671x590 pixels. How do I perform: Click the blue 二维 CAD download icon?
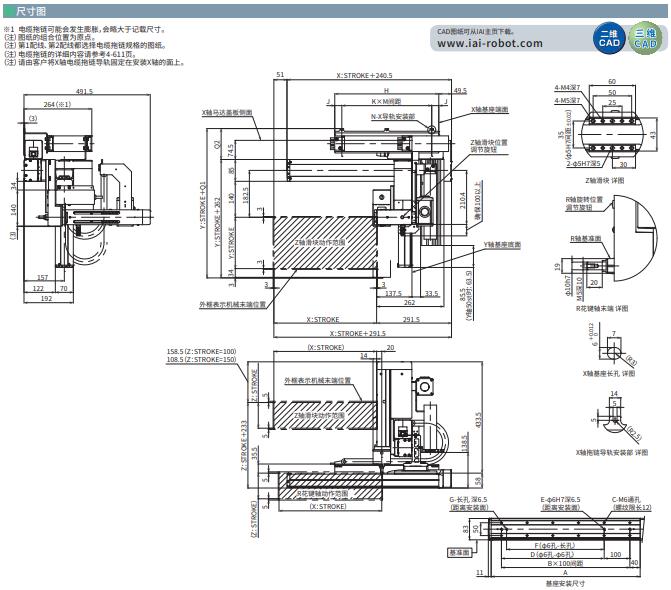click(x=610, y=40)
